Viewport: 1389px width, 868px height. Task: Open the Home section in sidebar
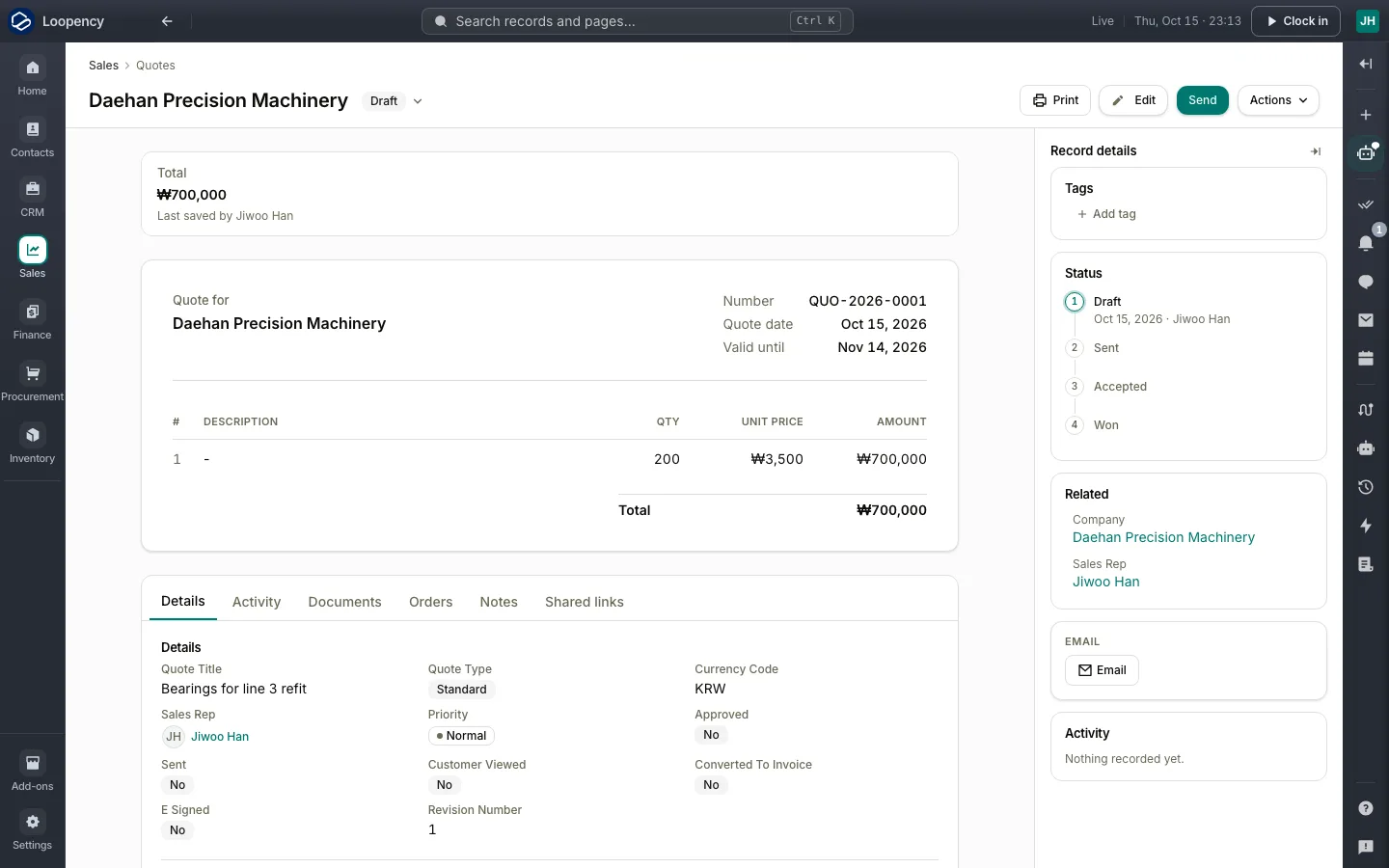[32, 76]
